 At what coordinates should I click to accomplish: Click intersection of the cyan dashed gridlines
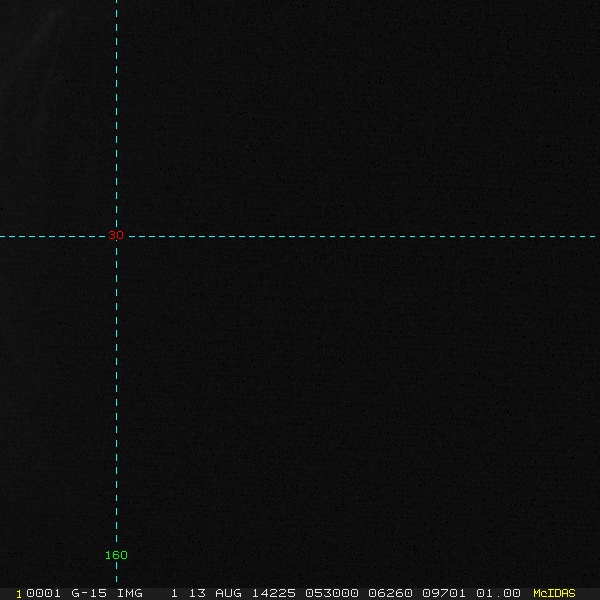pyautogui.click(x=116, y=237)
